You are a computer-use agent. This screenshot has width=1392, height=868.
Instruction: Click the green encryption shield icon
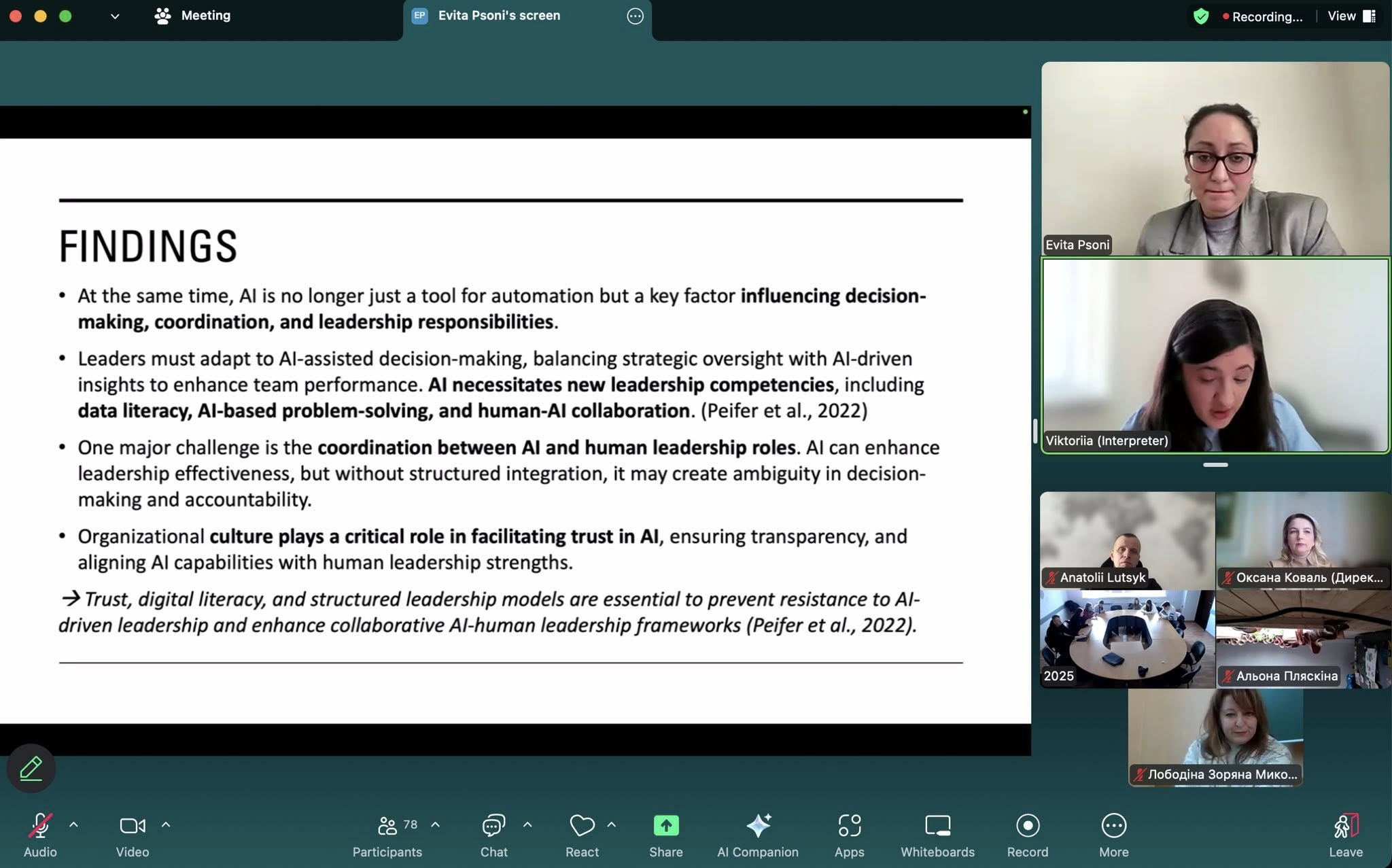[1201, 16]
